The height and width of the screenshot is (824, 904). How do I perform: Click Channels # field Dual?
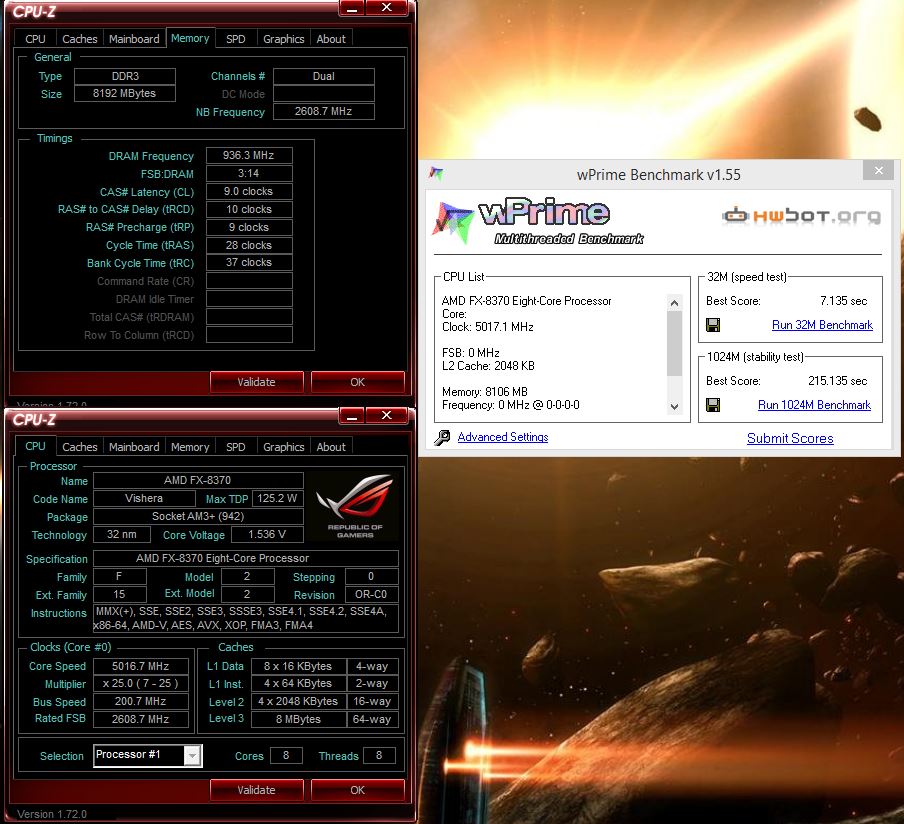click(x=323, y=76)
